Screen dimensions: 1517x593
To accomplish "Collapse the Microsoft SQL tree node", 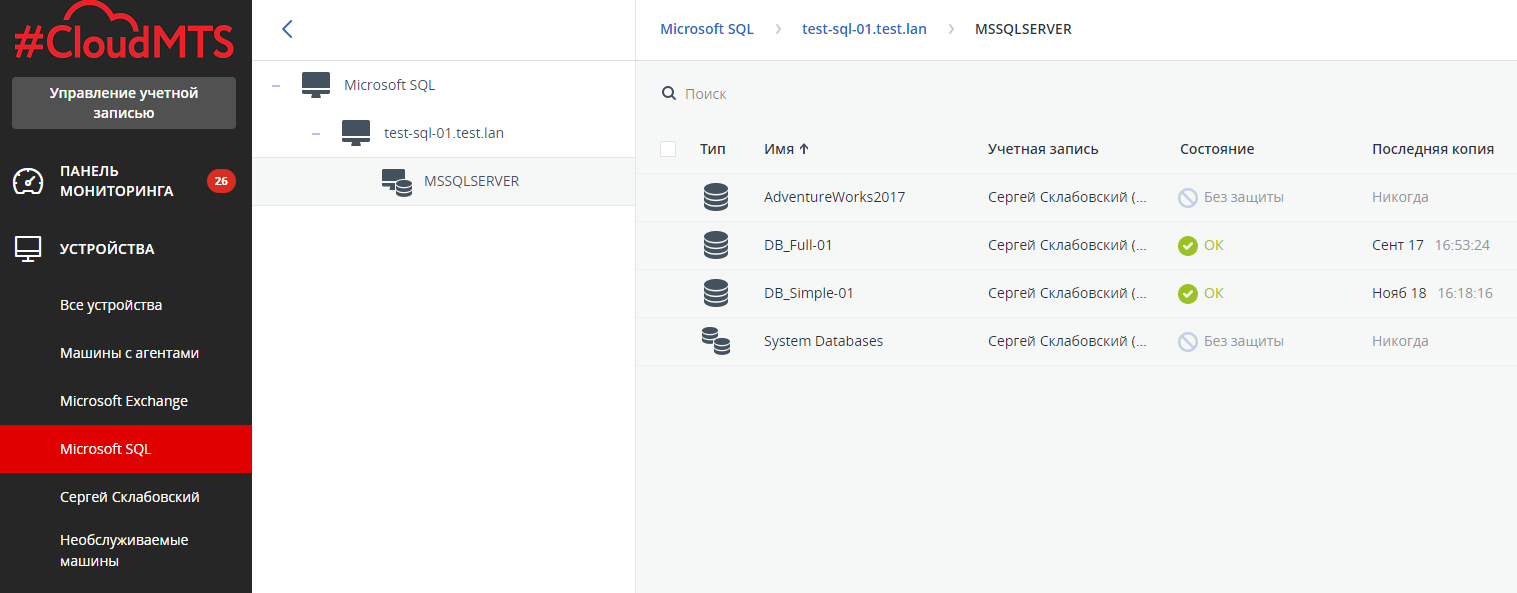I will [276, 86].
